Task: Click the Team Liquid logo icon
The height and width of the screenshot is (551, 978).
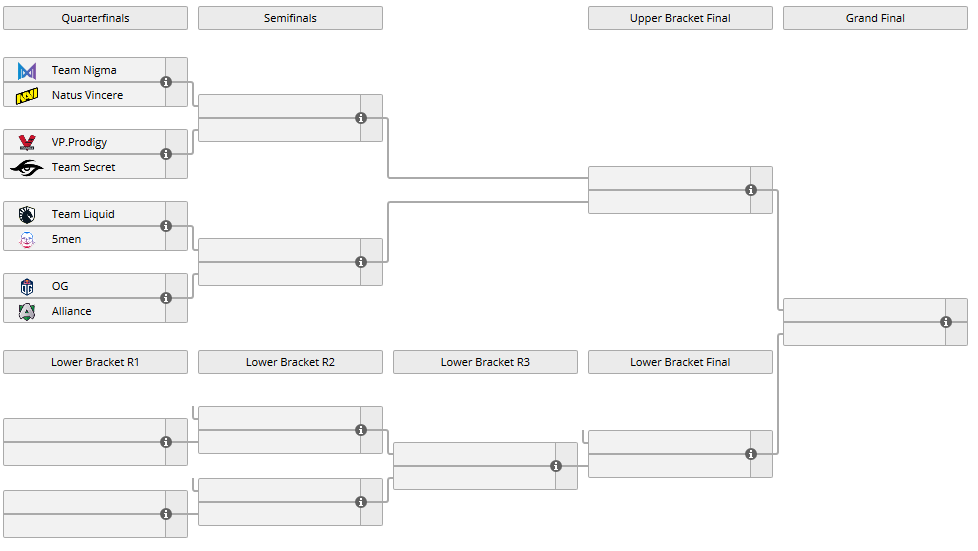Action: [27, 215]
